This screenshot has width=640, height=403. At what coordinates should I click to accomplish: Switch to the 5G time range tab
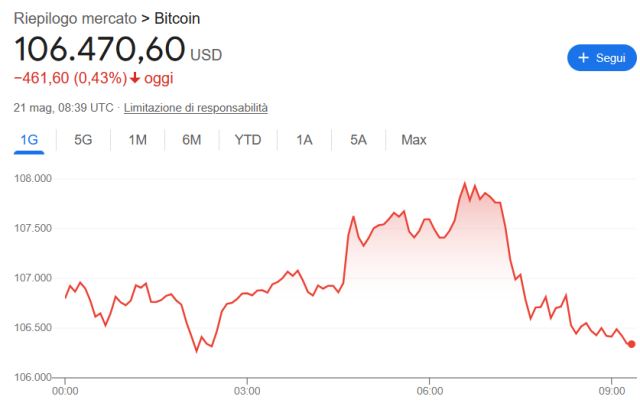pos(83,140)
